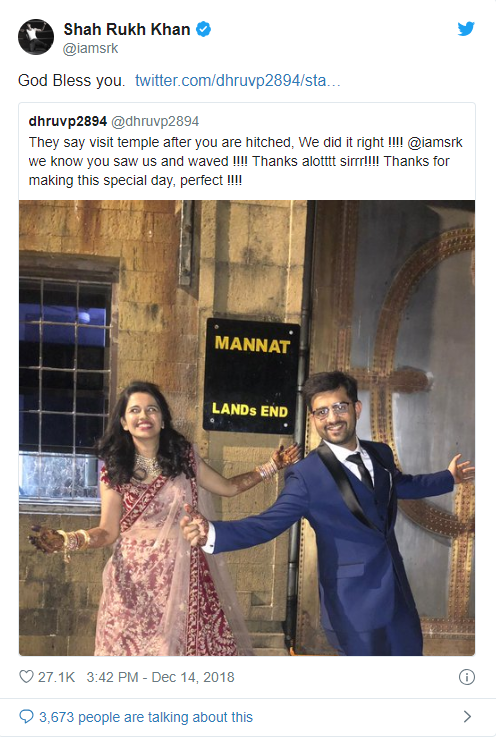Like the tweet with heart icon

pos(26,676)
